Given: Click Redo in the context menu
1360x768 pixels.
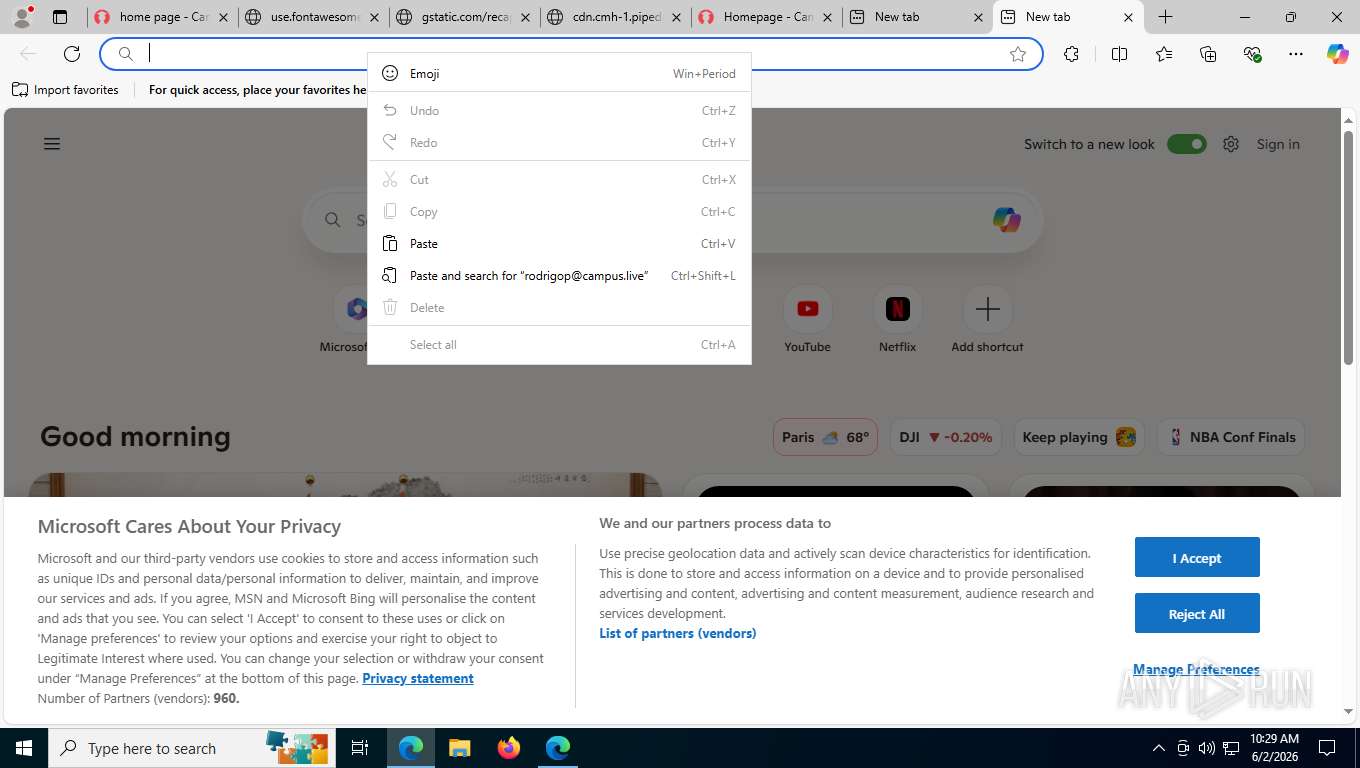Looking at the screenshot, I should point(559,142).
